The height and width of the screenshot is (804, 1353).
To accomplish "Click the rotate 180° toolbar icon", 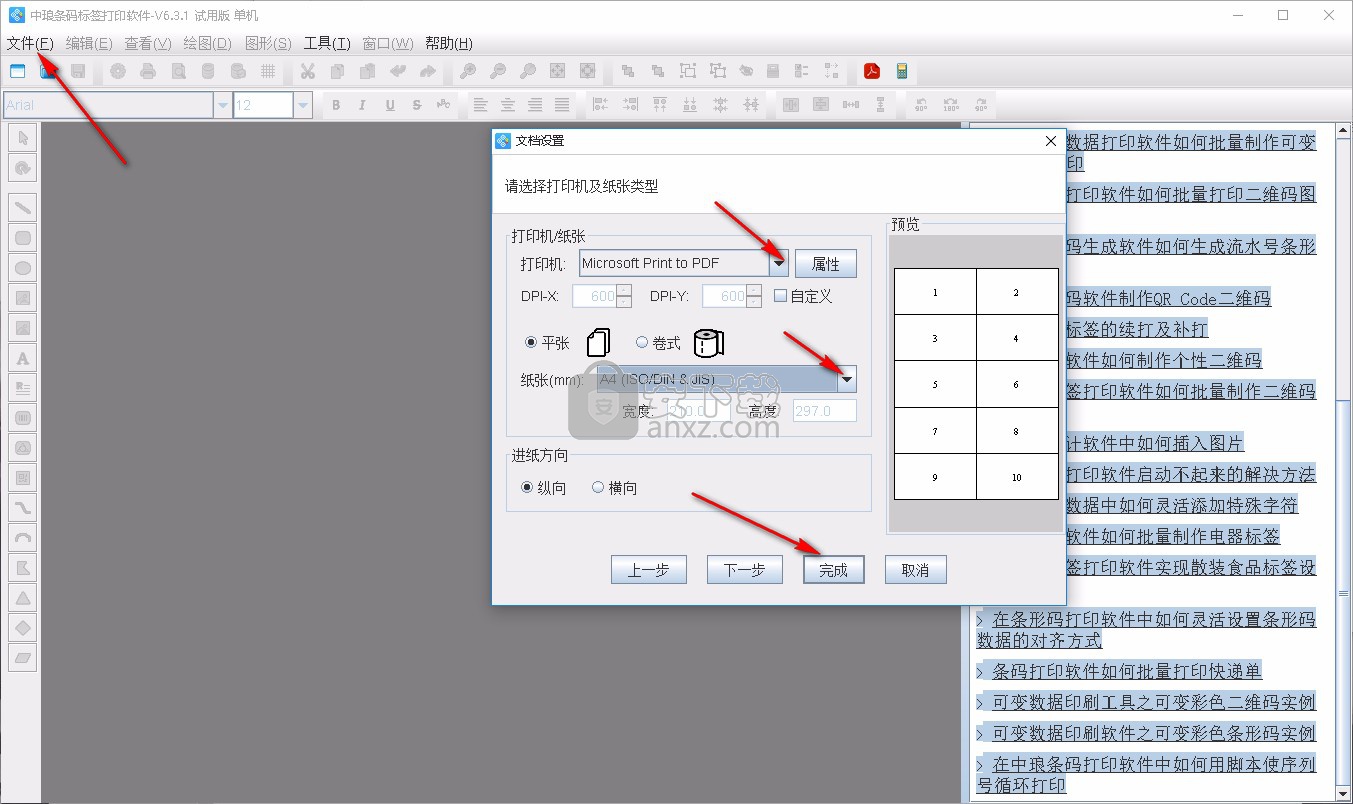I will 951,105.
